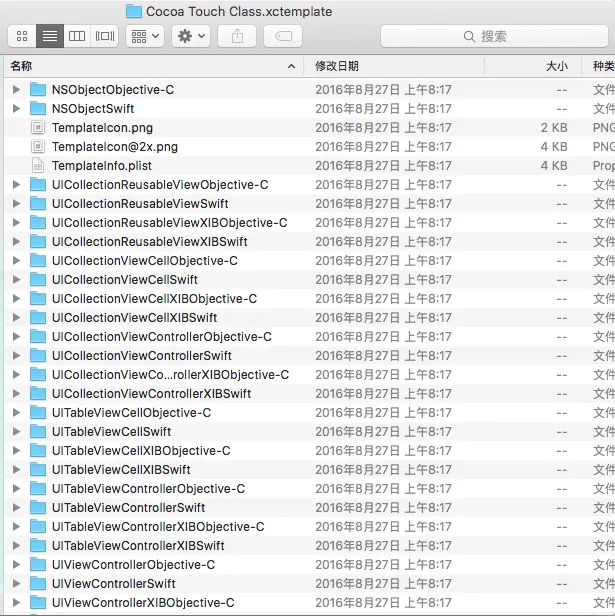
Task: Click the Cocoa Touch Class.xctemplate title folder icon
Action: [134, 11]
